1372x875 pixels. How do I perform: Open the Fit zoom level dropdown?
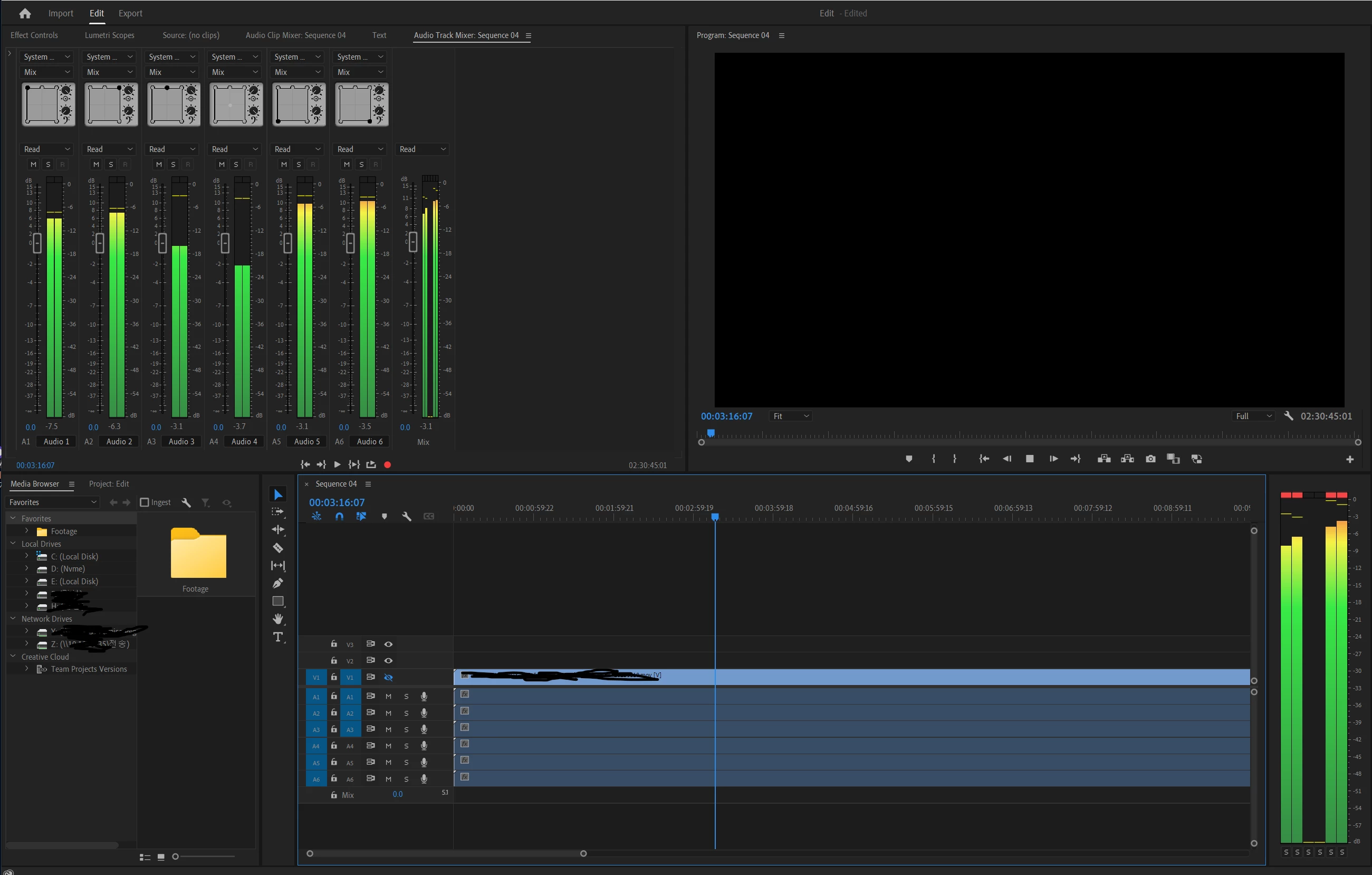(x=790, y=416)
